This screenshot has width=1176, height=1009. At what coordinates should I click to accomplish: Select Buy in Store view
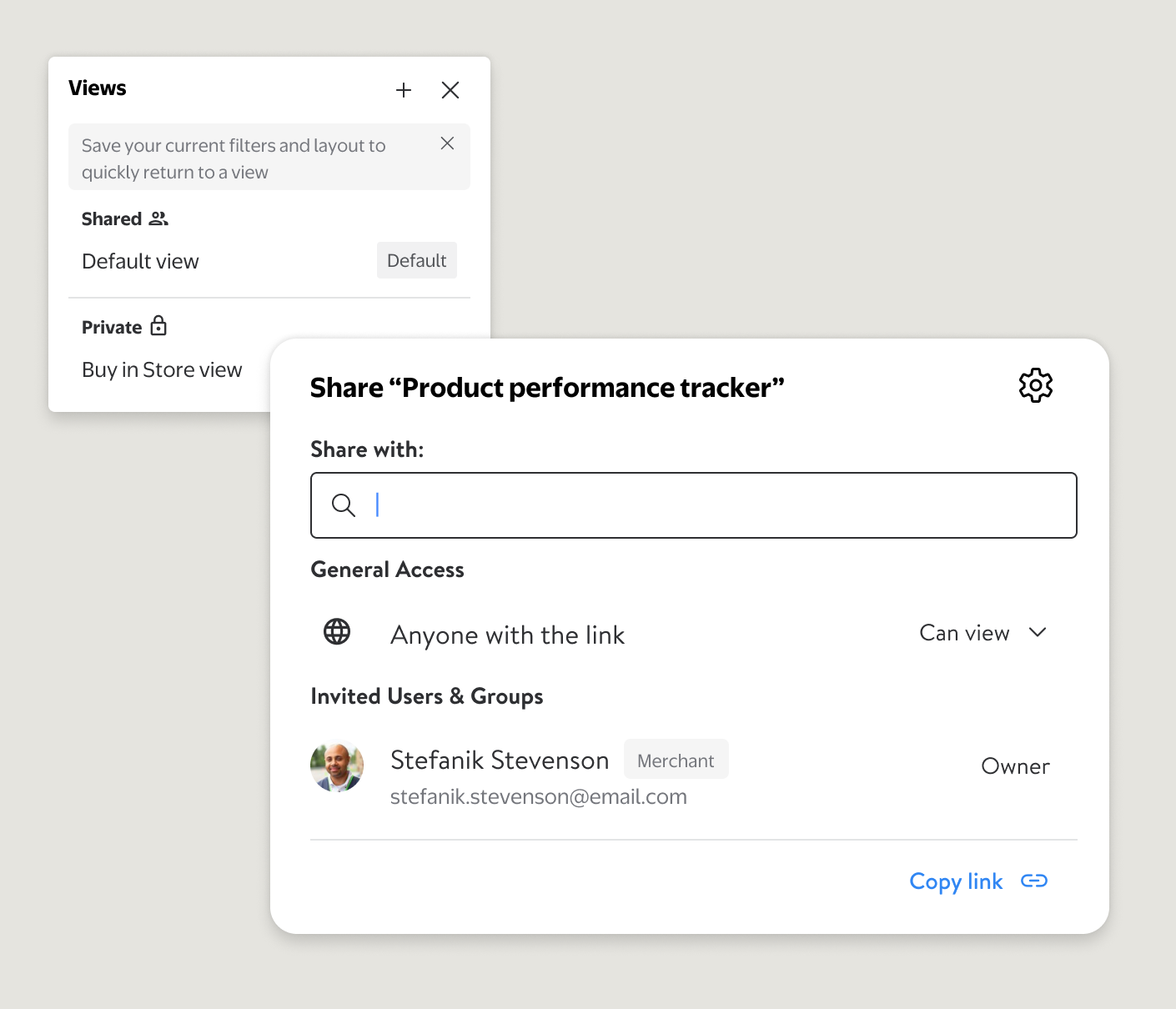[x=162, y=369]
